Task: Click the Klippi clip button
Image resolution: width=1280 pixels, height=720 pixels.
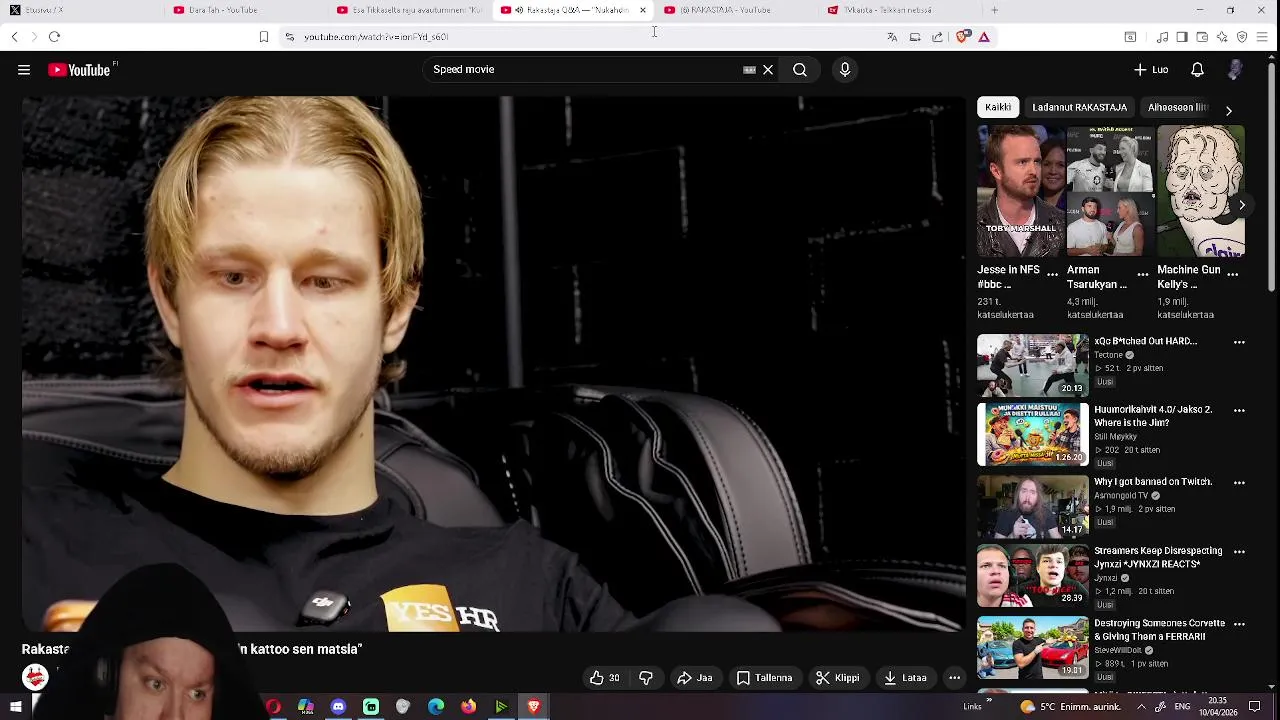Action: pos(838,678)
